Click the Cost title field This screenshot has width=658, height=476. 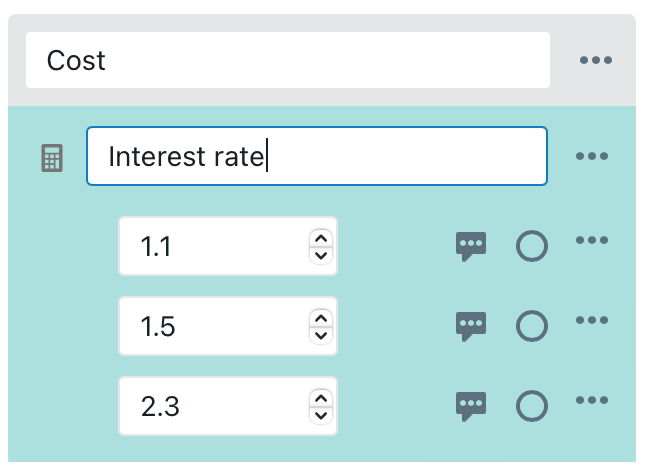click(x=288, y=60)
